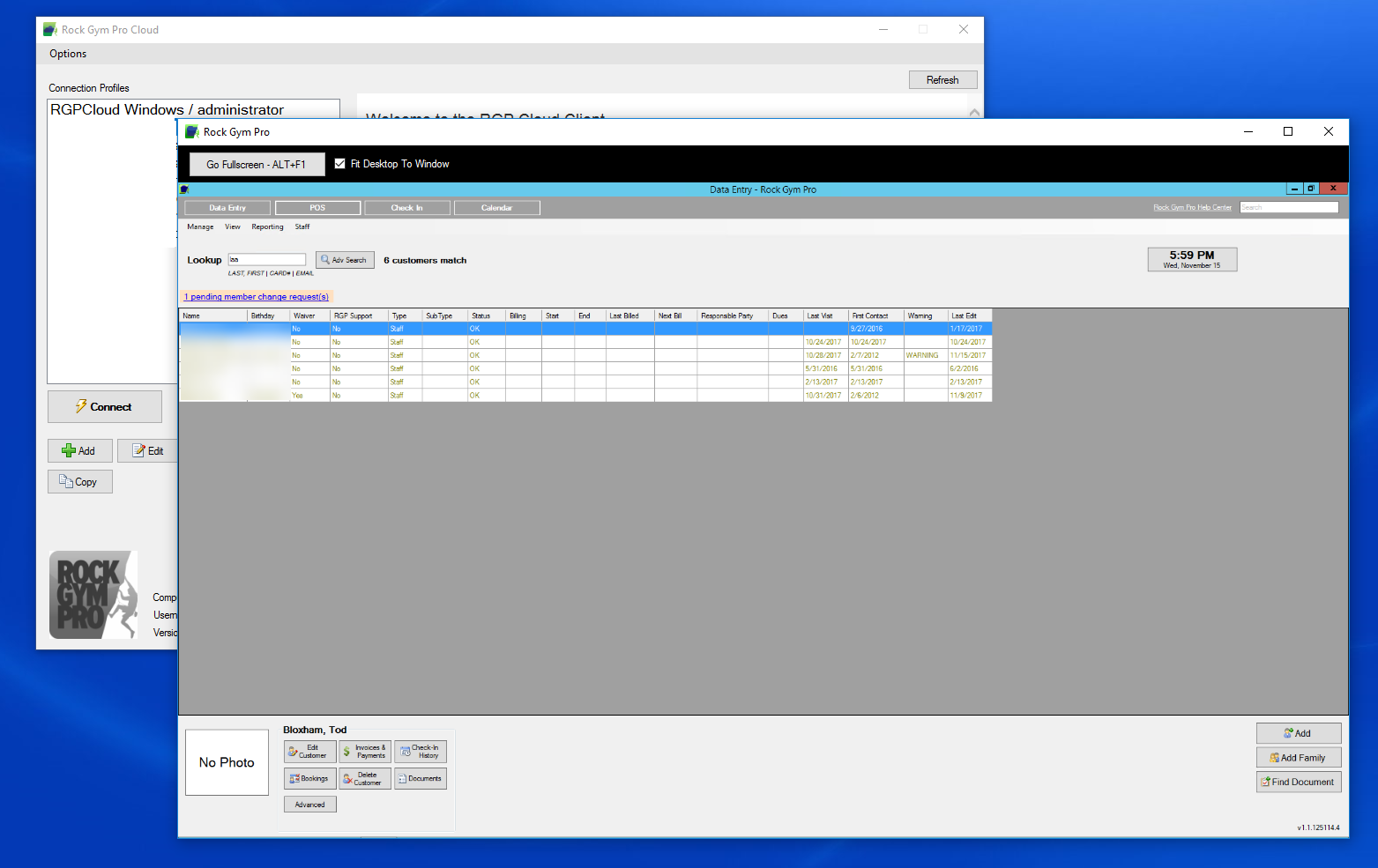Click Connect in the Cloud window
The width and height of the screenshot is (1378, 868).
pyautogui.click(x=105, y=407)
